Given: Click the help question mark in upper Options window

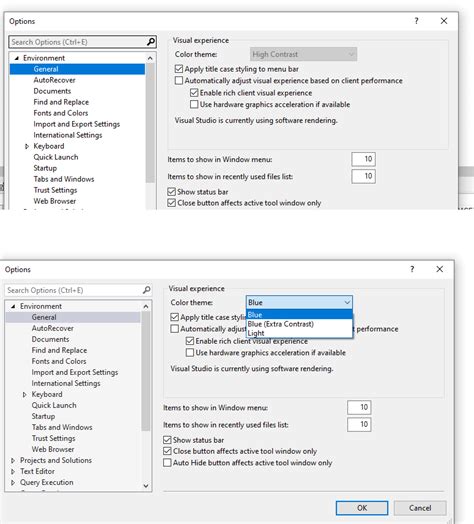Looking at the screenshot, I should click(416, 21).
